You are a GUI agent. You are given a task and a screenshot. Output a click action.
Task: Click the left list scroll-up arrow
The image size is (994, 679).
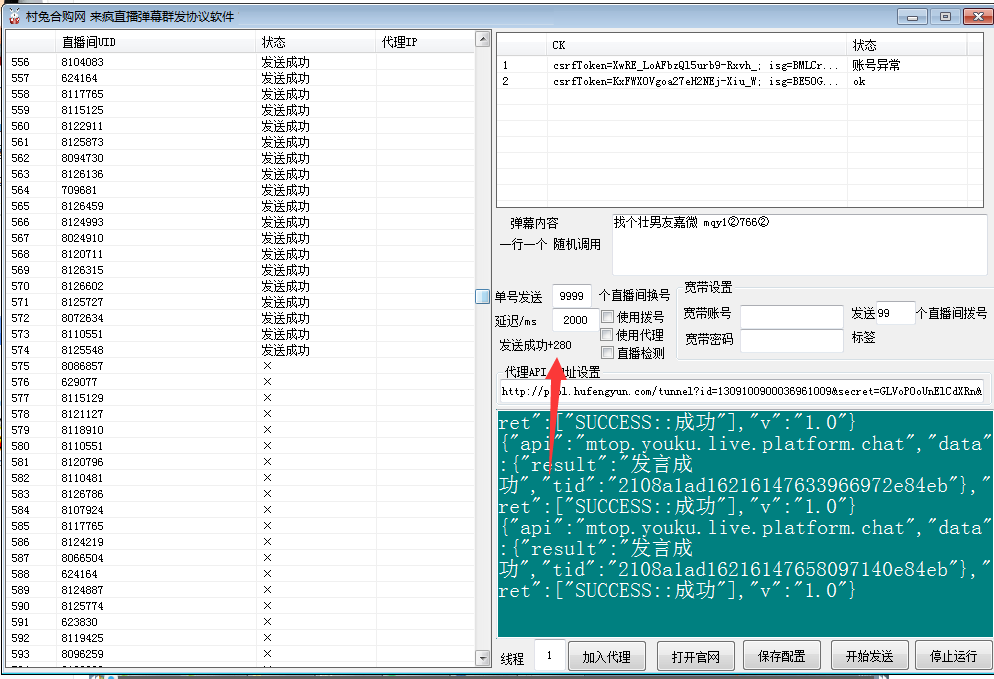[x=483, y=39]
